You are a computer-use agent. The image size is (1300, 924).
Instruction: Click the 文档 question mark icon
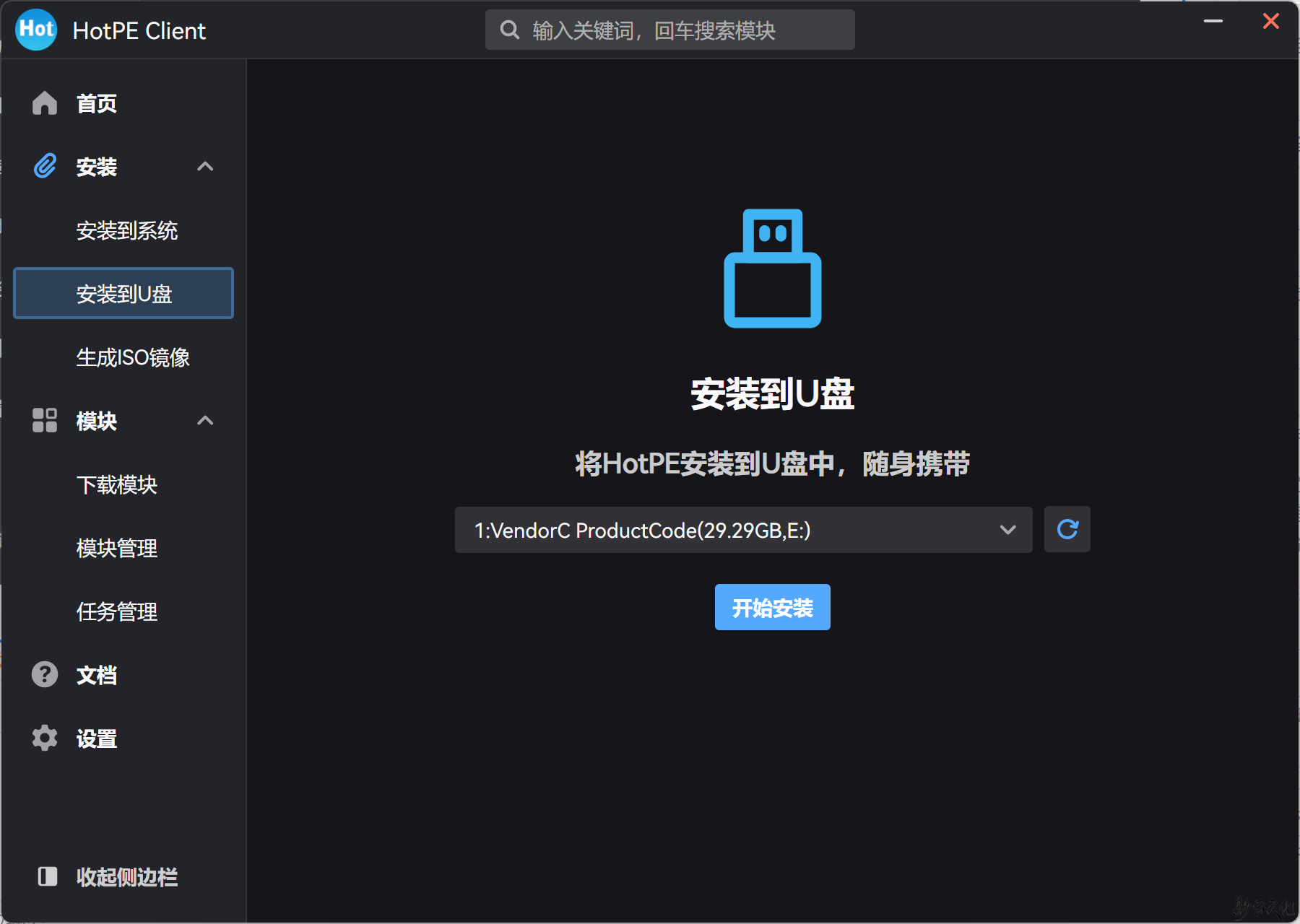click(x=45, y=674)
